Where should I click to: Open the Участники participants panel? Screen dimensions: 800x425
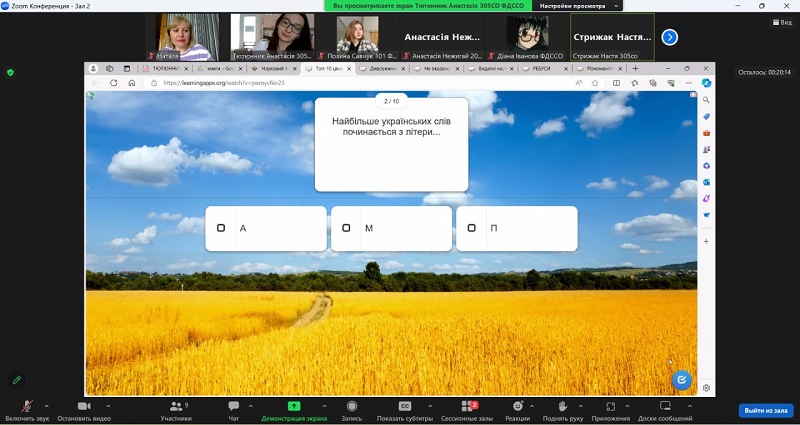[175, 406]
